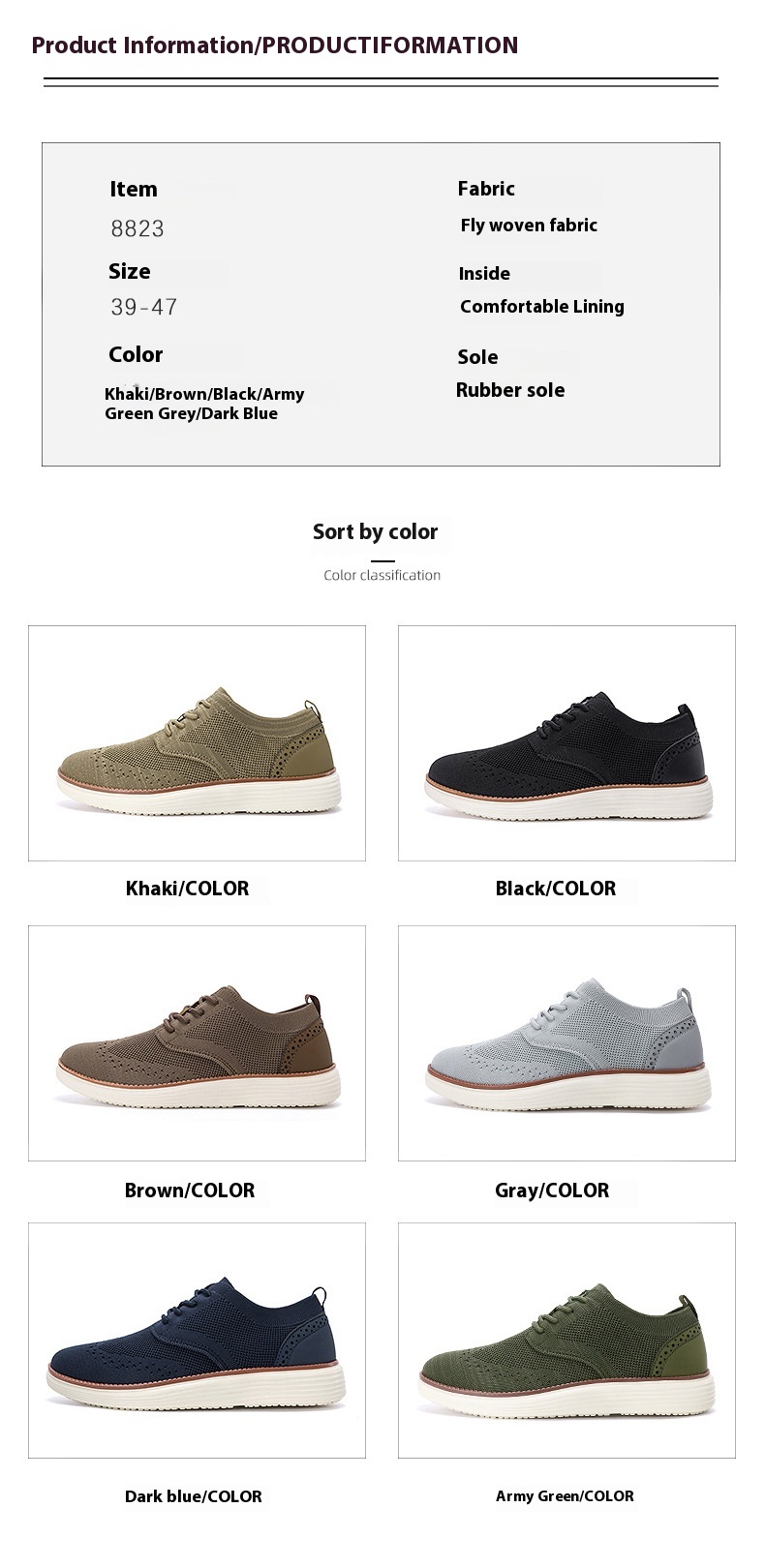
Task: Choose the Dark blue shoe image
Action: click(x=197, y=1341)
